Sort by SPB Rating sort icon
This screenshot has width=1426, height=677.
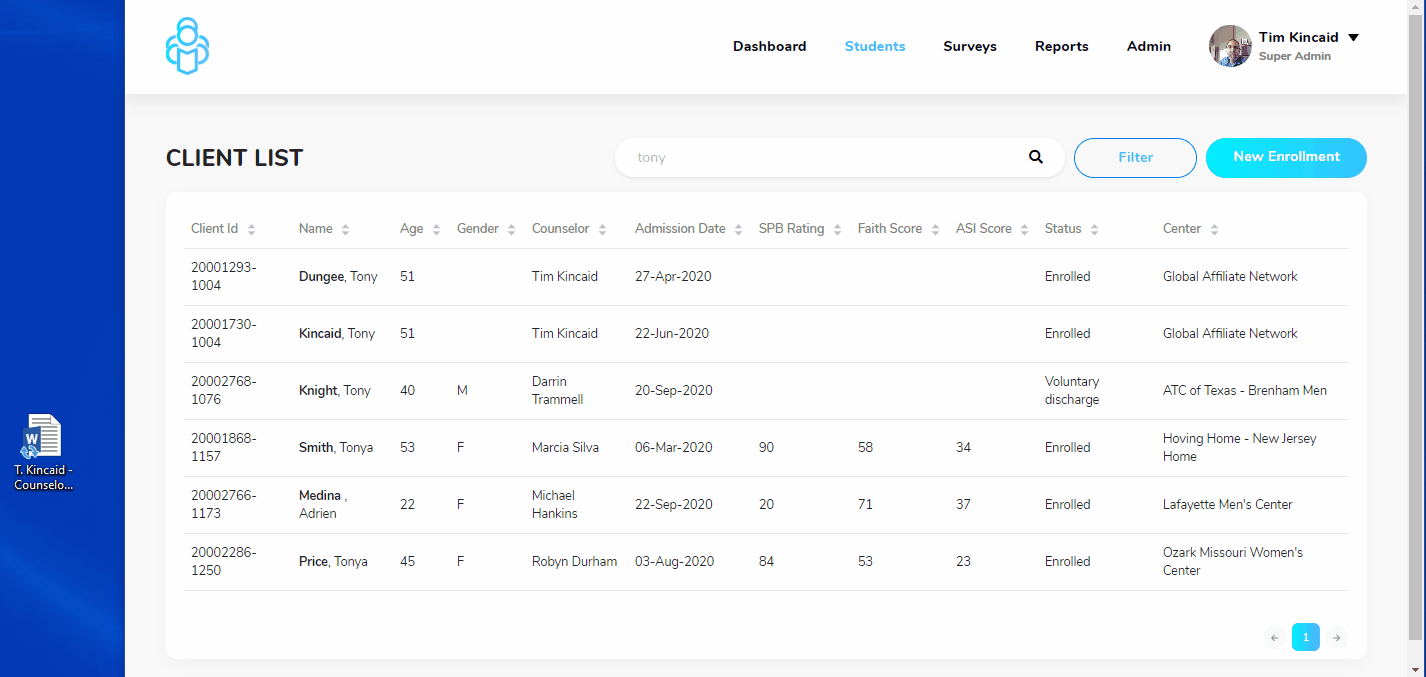coord(837,229)
